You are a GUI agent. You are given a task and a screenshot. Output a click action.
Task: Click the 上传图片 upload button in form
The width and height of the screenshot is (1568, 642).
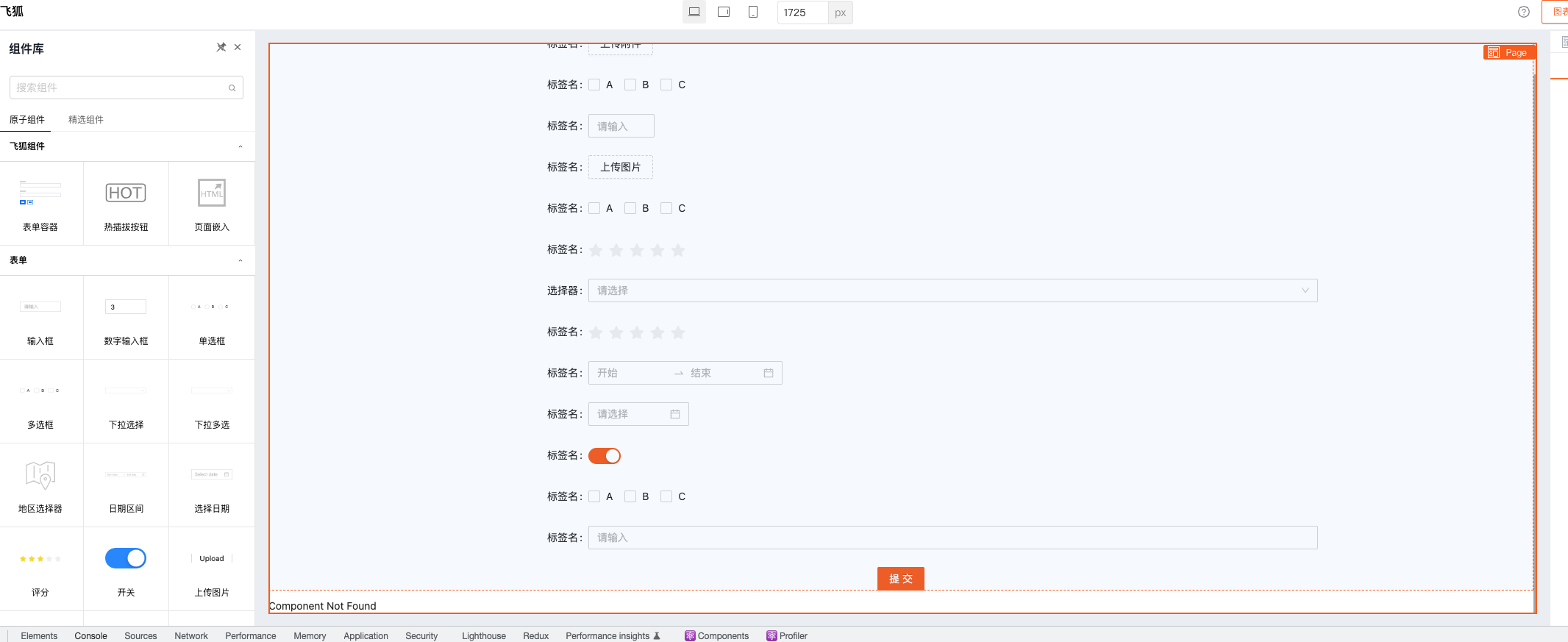[621, 167]
